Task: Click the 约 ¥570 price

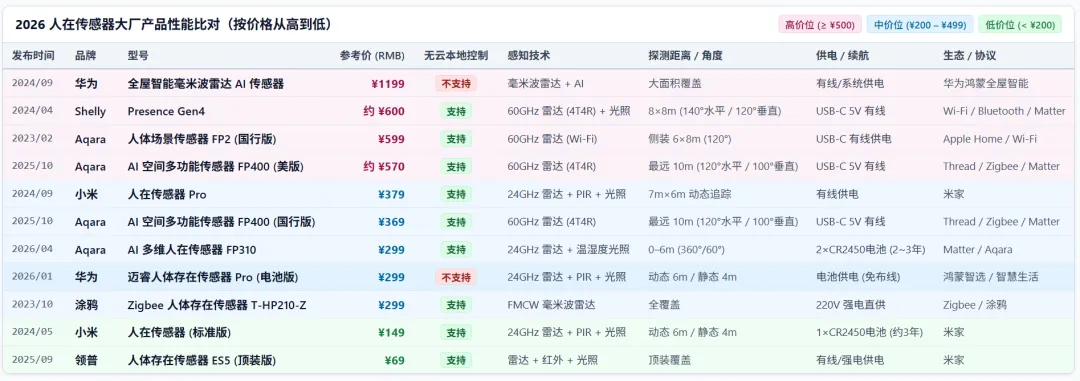Action: [384, 167]
